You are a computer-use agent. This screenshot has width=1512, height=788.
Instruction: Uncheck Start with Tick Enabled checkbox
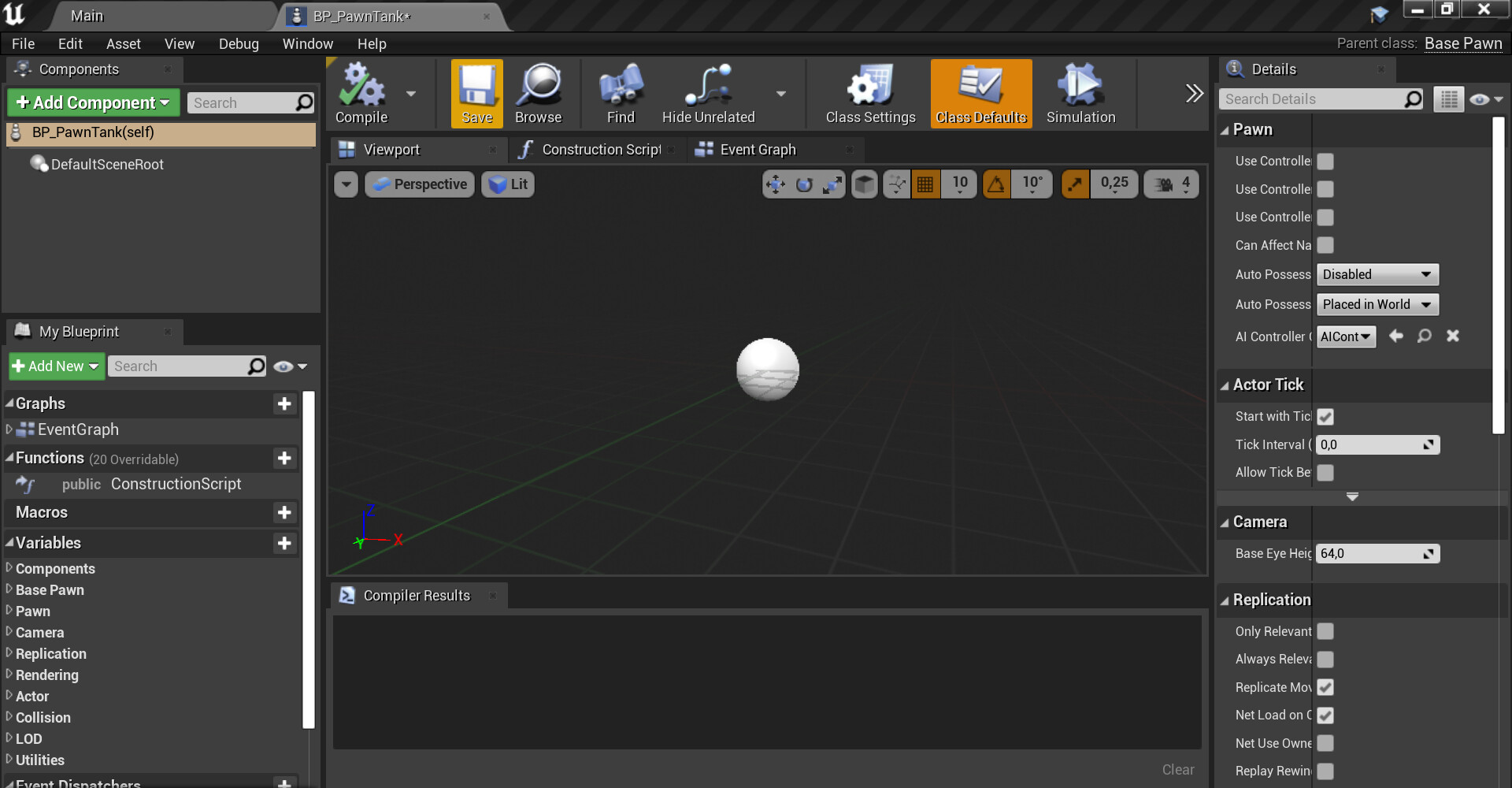point(1325,417)
